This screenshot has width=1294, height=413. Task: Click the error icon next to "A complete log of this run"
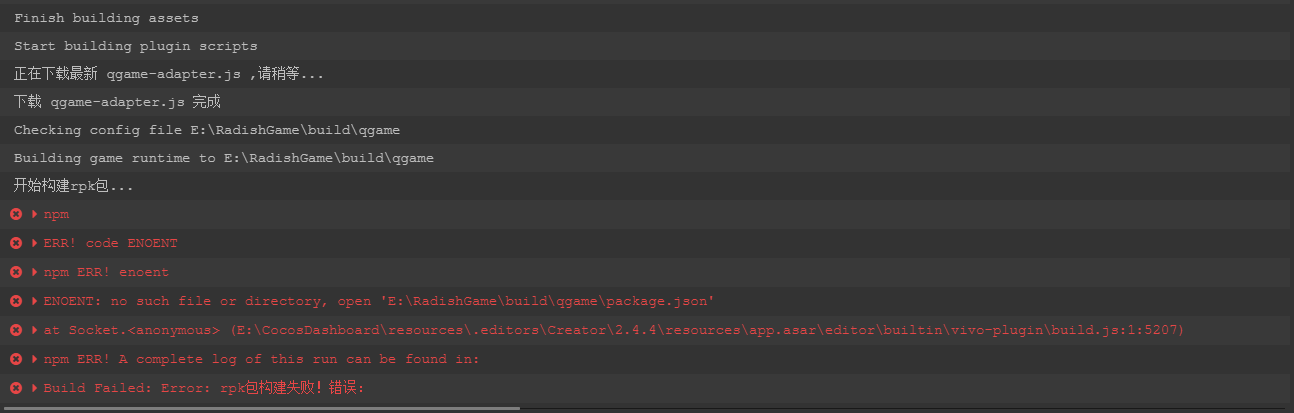[15, 359]
